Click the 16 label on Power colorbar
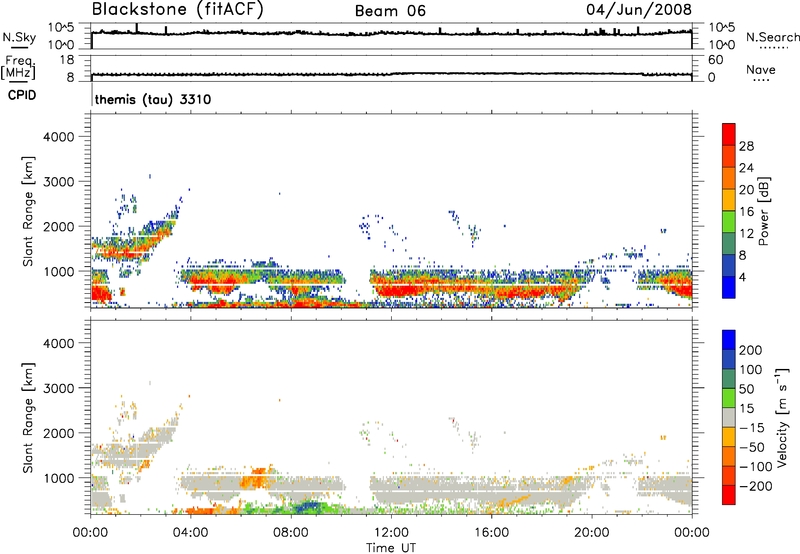 [746, 212]
